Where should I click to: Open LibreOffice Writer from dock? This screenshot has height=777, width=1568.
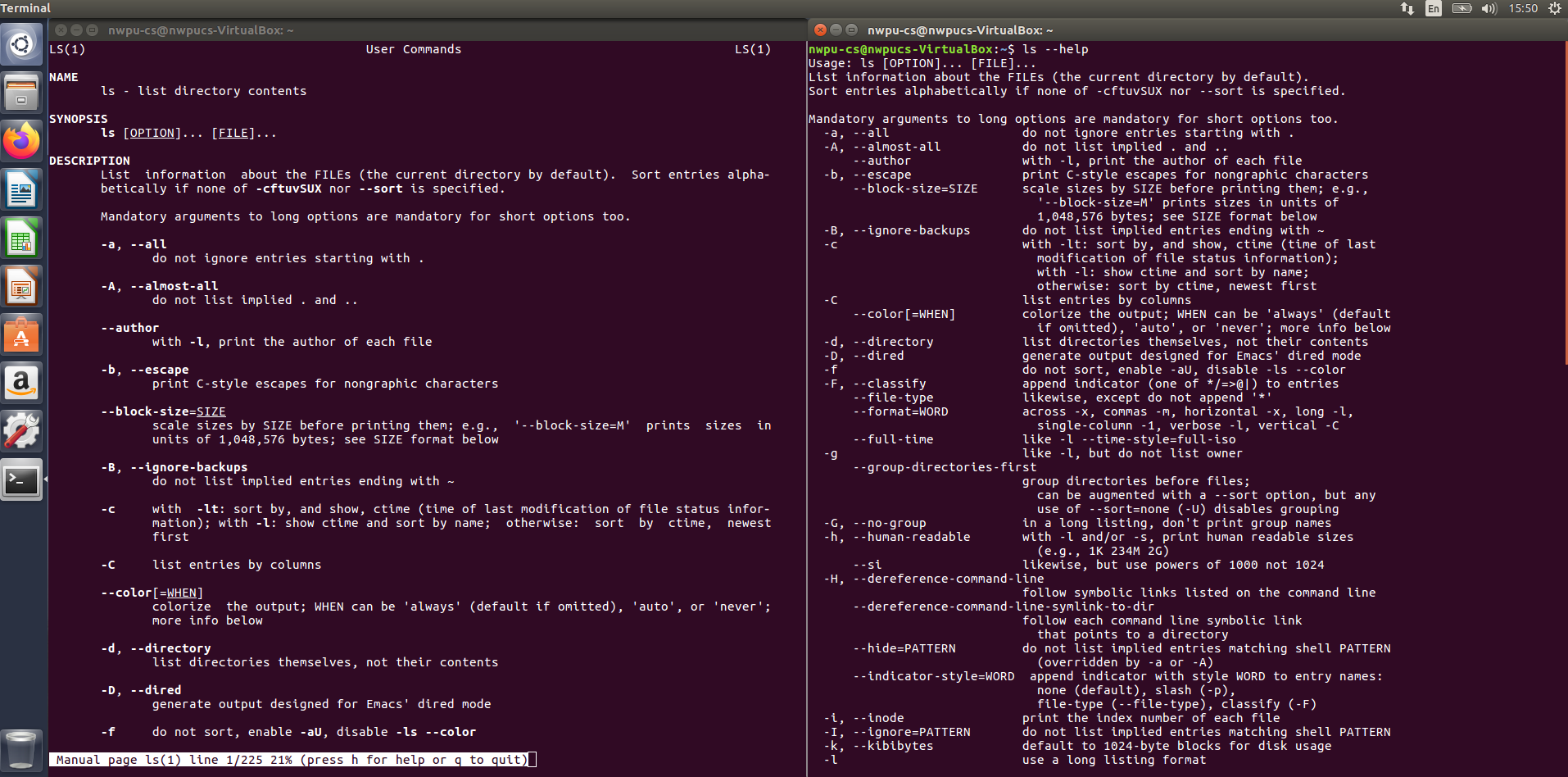coord(22,189)
